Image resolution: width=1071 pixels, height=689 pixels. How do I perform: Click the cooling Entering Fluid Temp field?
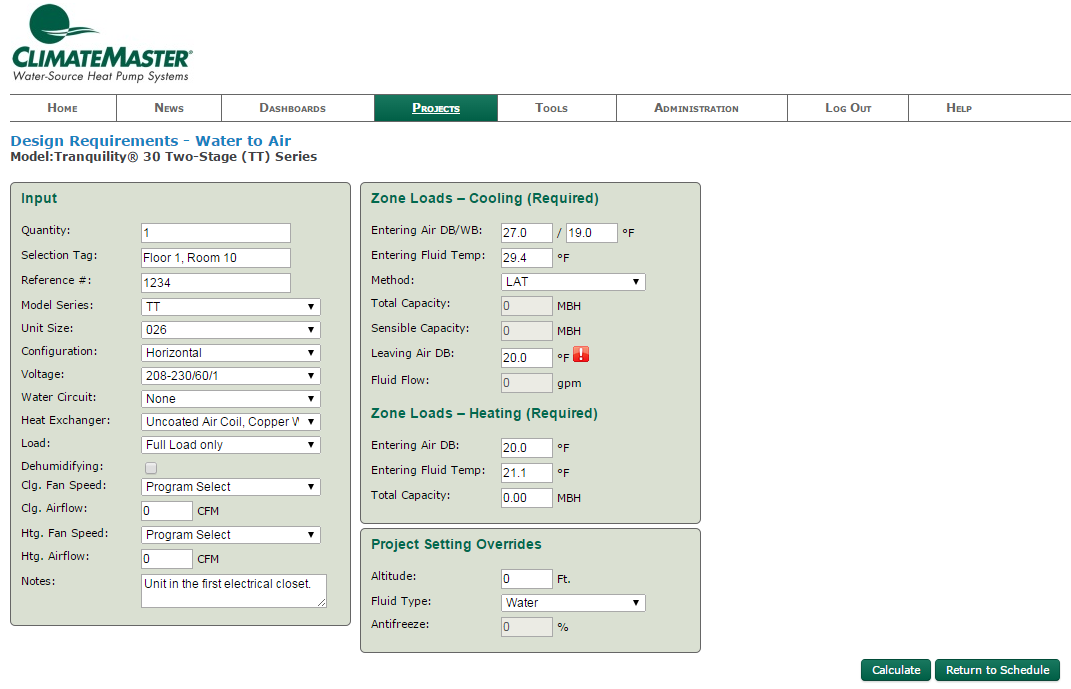tap(527, 257)
